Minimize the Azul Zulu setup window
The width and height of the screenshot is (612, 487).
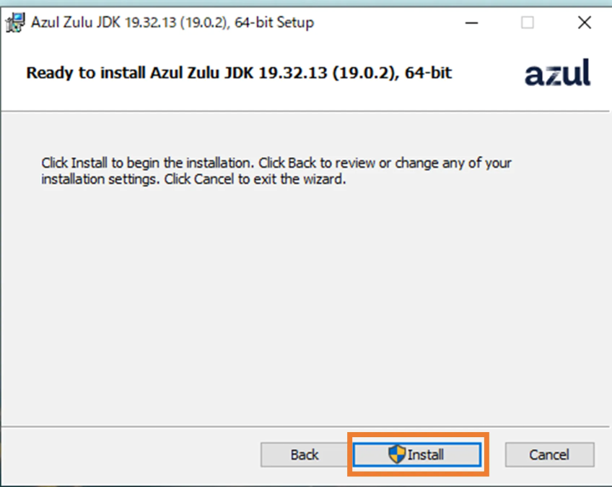pos(470,22)
